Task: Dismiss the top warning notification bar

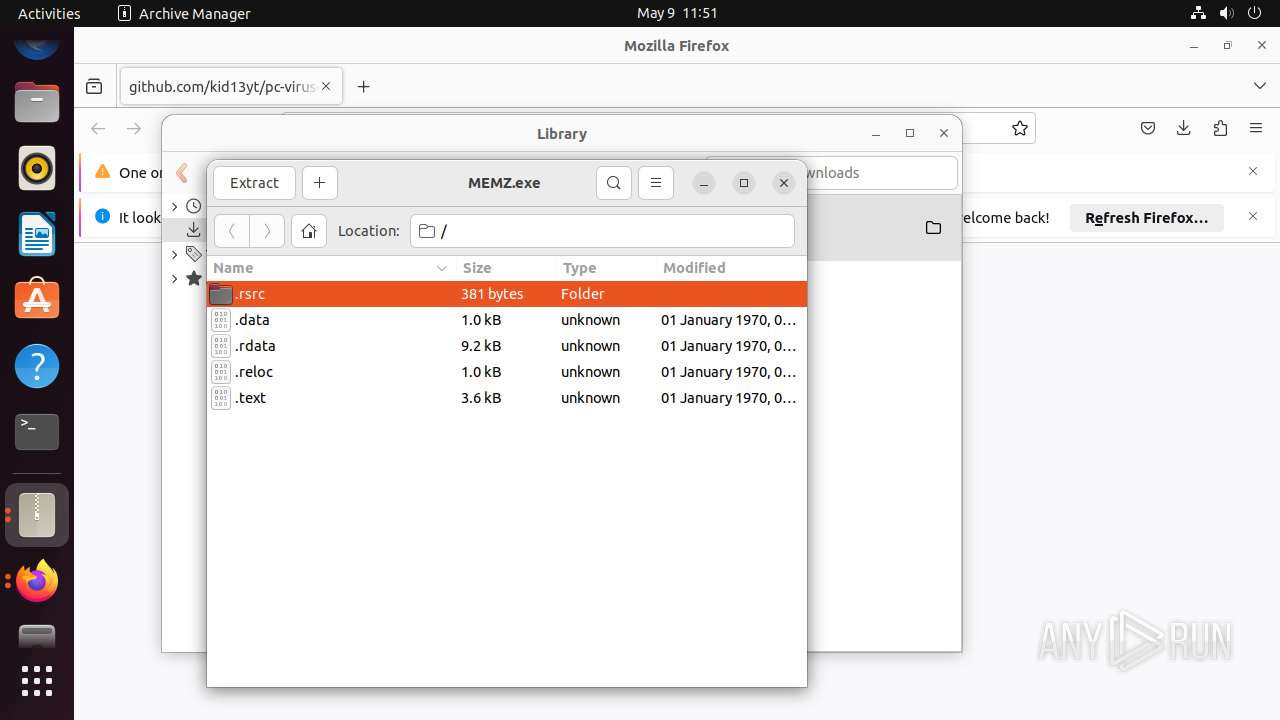Action: pos(1253,171)
